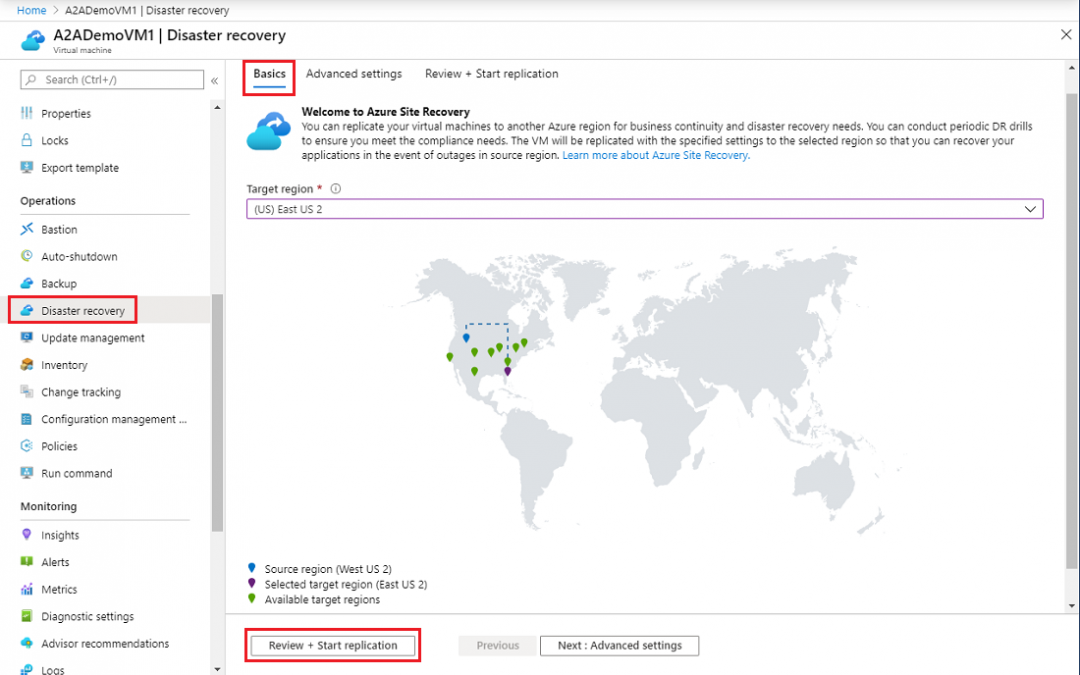Click the Diagnostic settings icon

coord(27,616)
